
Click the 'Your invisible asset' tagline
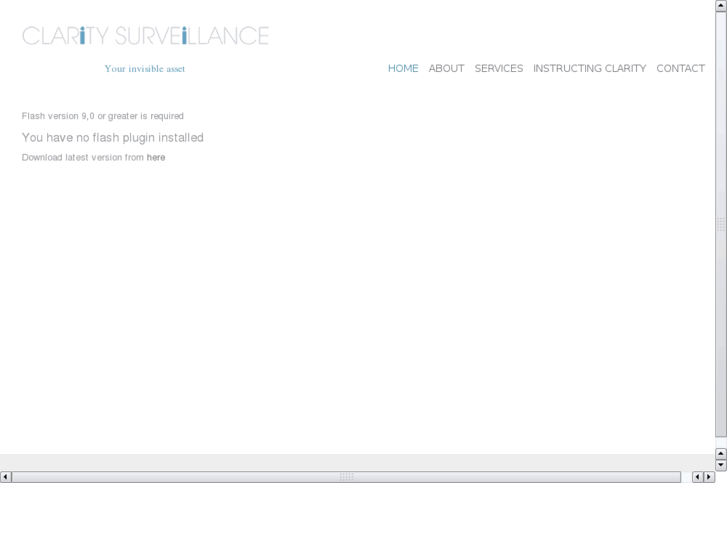point(145,69)
